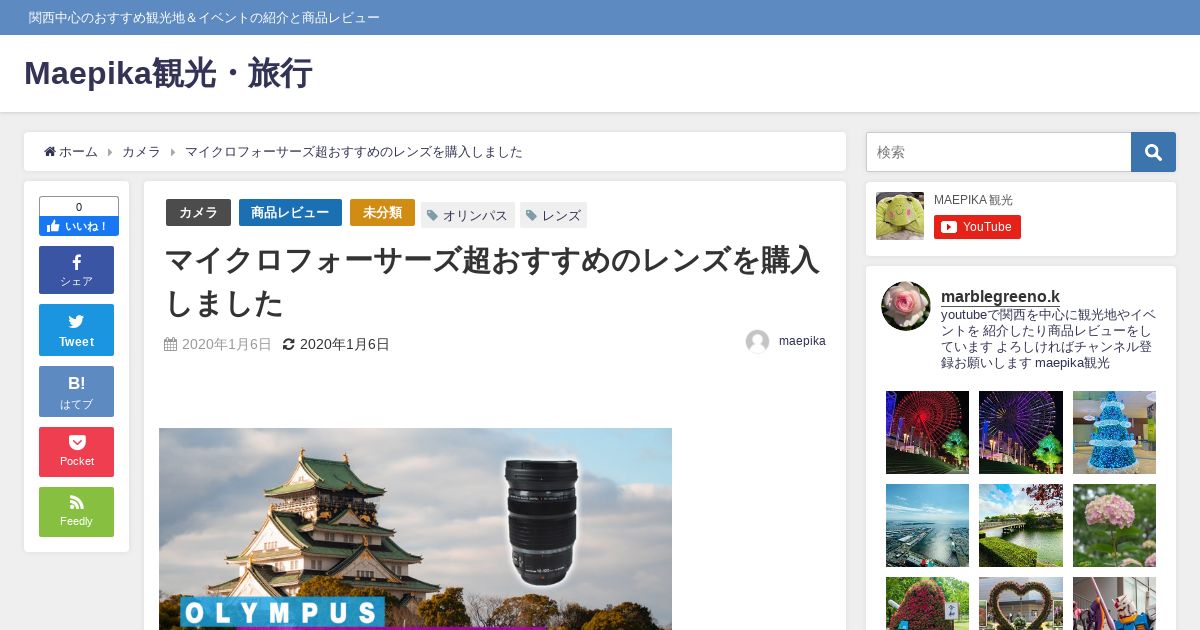Open the harbor aerial view Instagram photo

[x=927, y=525]
